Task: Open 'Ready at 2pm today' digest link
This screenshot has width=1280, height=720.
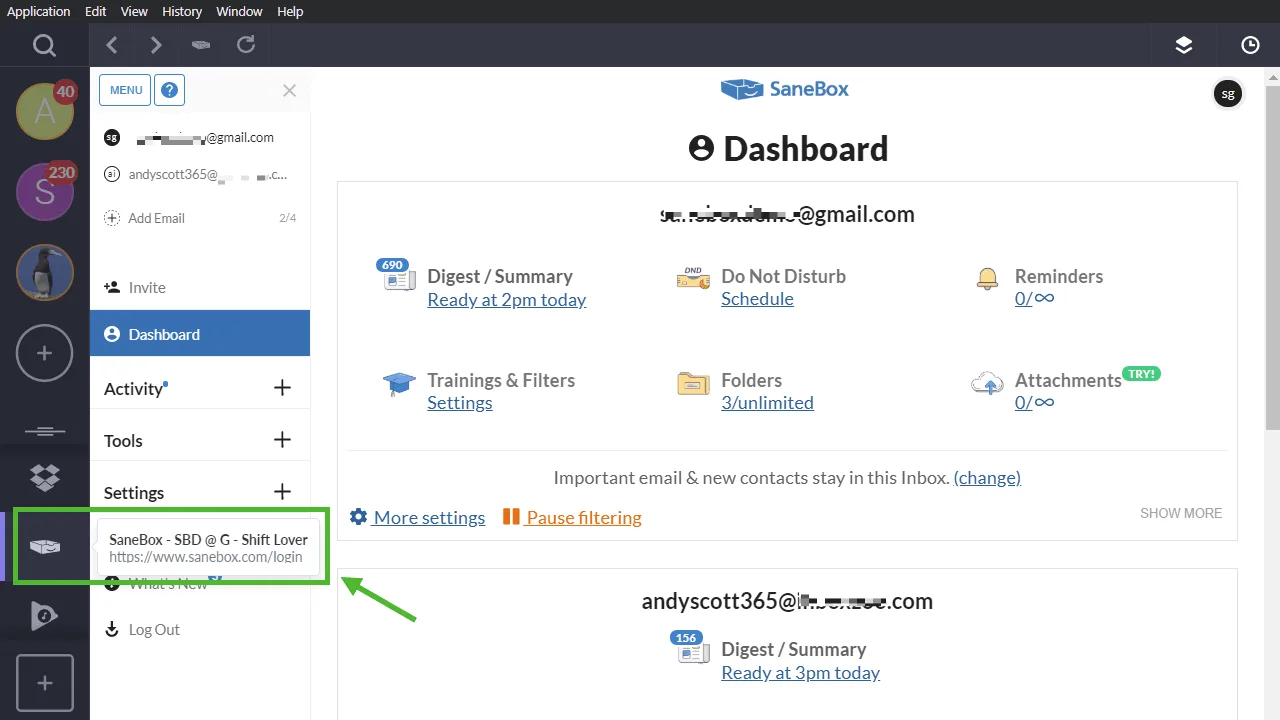Action: click(507, 300)
